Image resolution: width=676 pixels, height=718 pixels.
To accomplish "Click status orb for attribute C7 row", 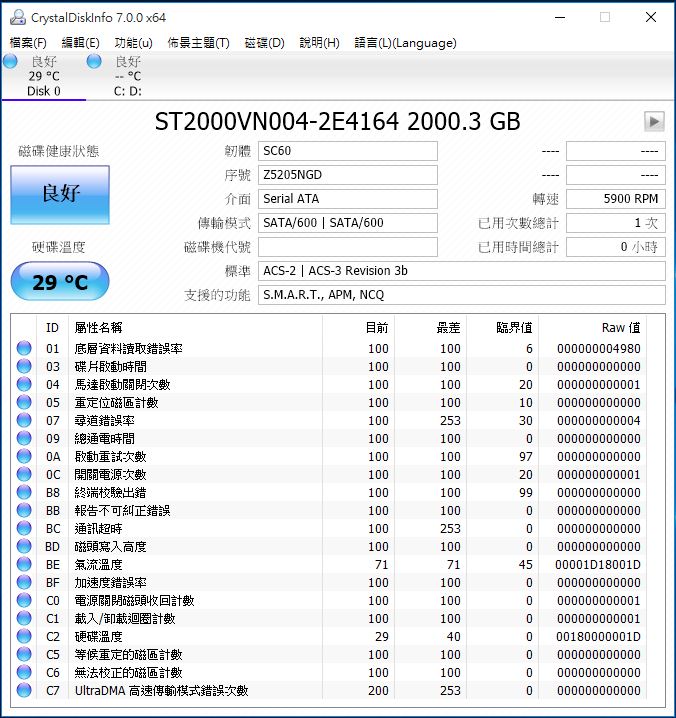I will click(24, 690).
